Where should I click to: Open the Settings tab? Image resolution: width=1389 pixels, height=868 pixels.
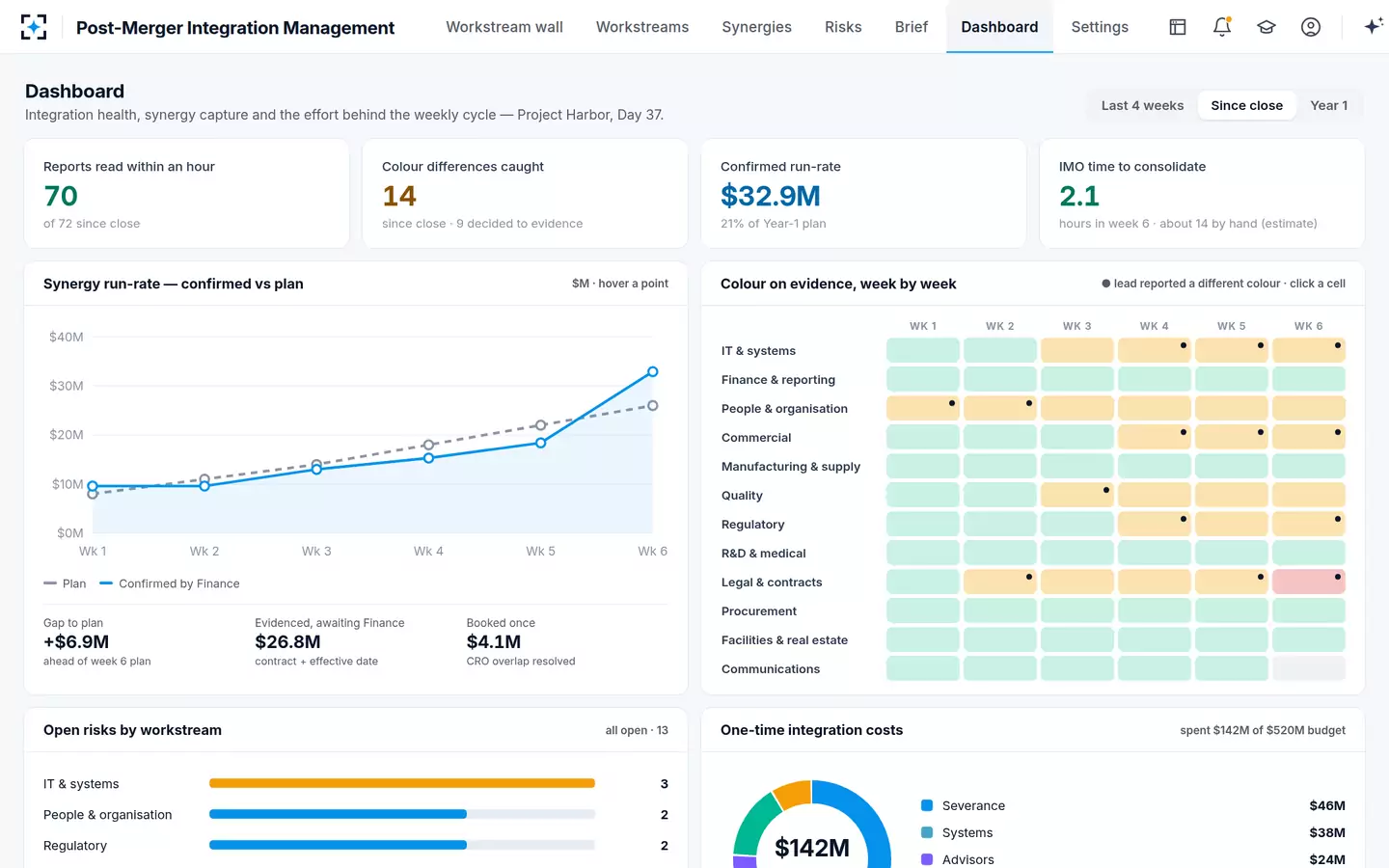[x=1100, y=27]
